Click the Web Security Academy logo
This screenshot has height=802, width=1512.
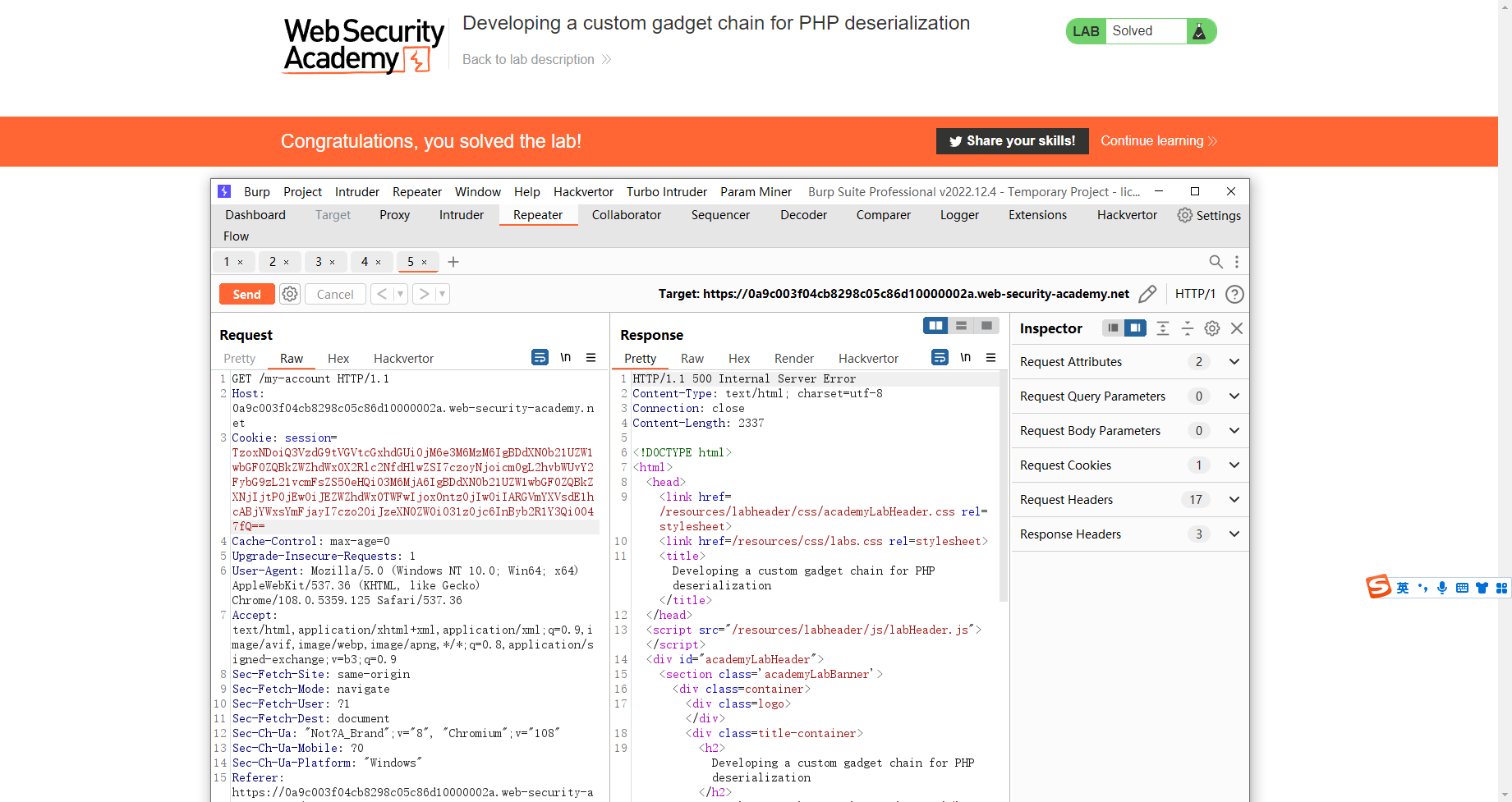(x=364, y=46)
